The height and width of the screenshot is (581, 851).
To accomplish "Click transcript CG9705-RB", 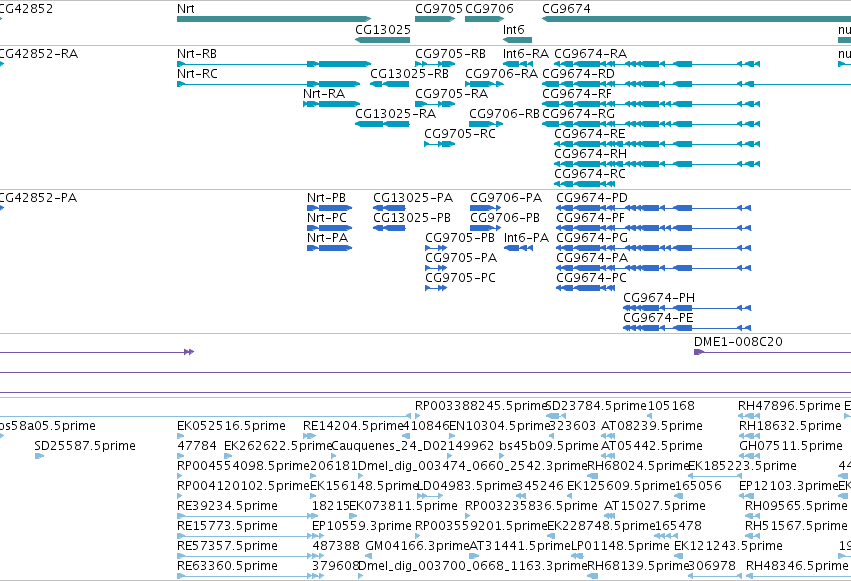I will click(450, 54).
